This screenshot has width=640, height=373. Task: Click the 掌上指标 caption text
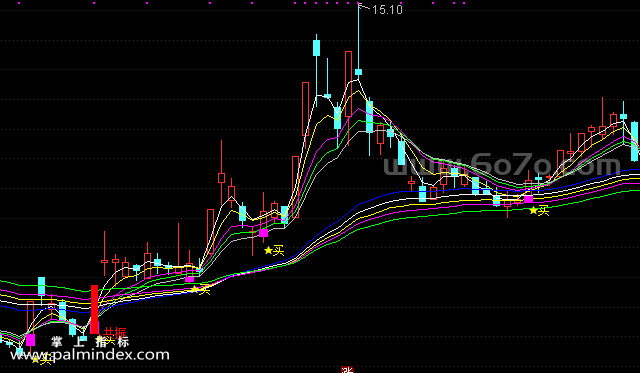pos(90,342)
